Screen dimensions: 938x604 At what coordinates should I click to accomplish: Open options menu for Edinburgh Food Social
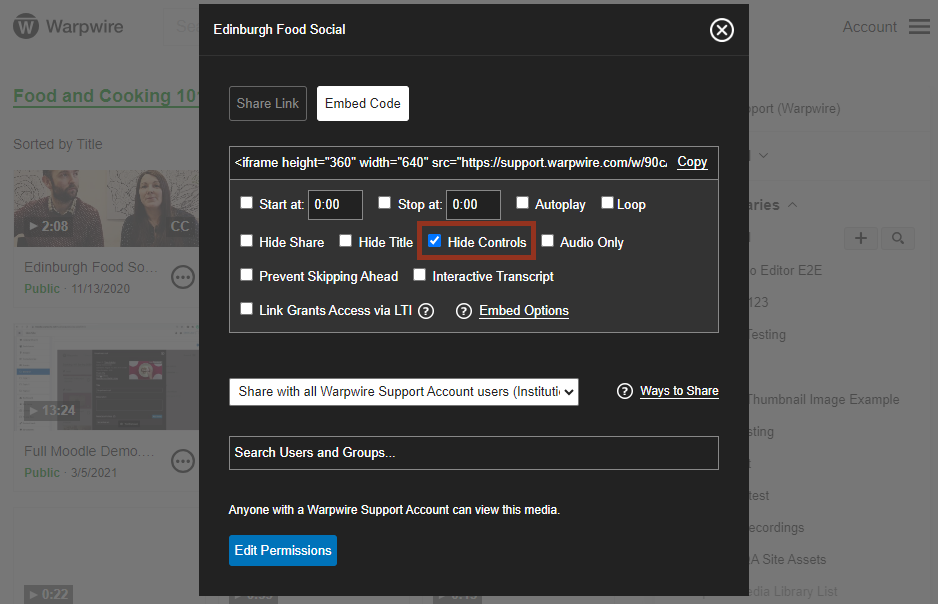click(182, 277)
